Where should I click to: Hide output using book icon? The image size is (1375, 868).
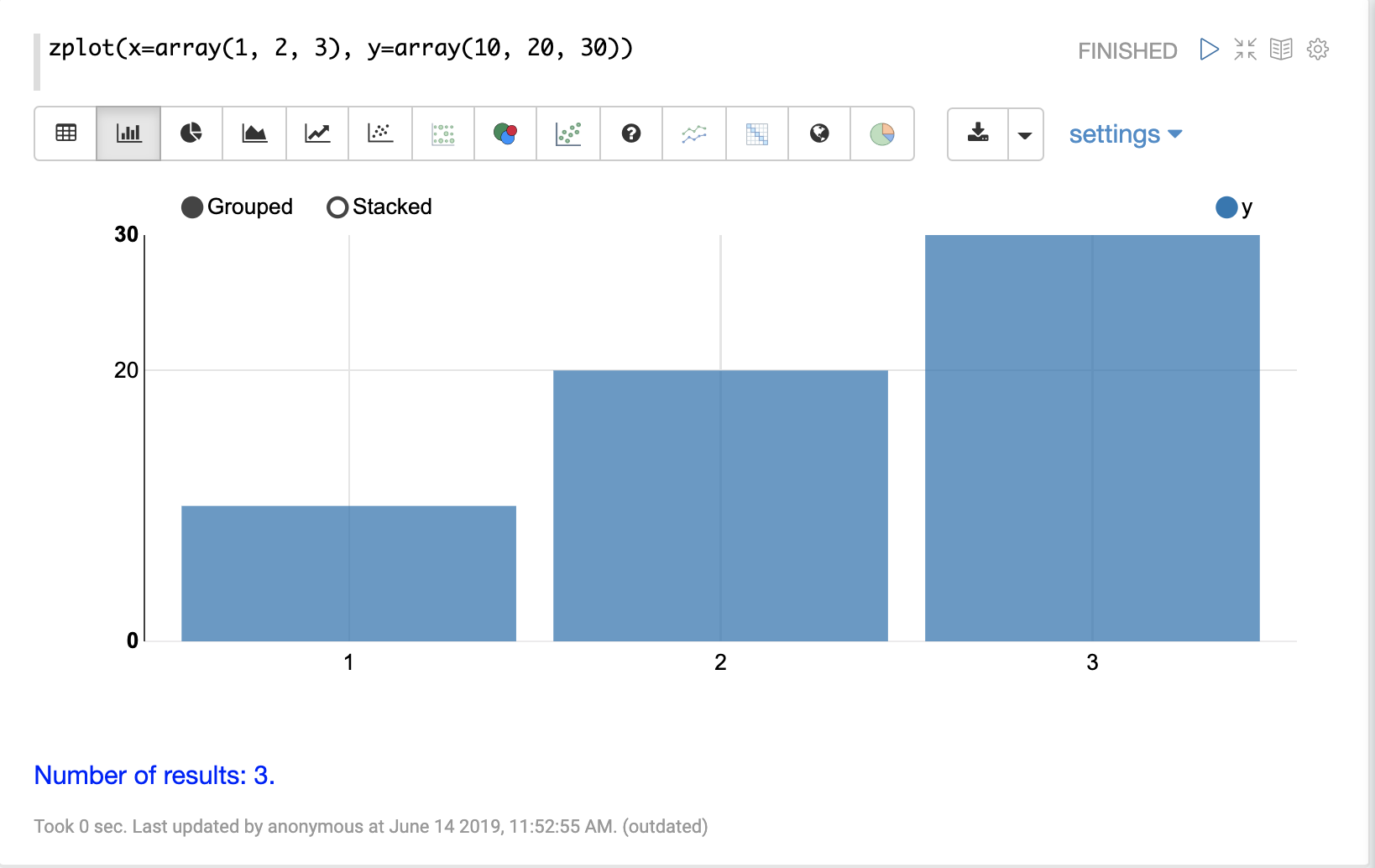tap(1281, 50)
